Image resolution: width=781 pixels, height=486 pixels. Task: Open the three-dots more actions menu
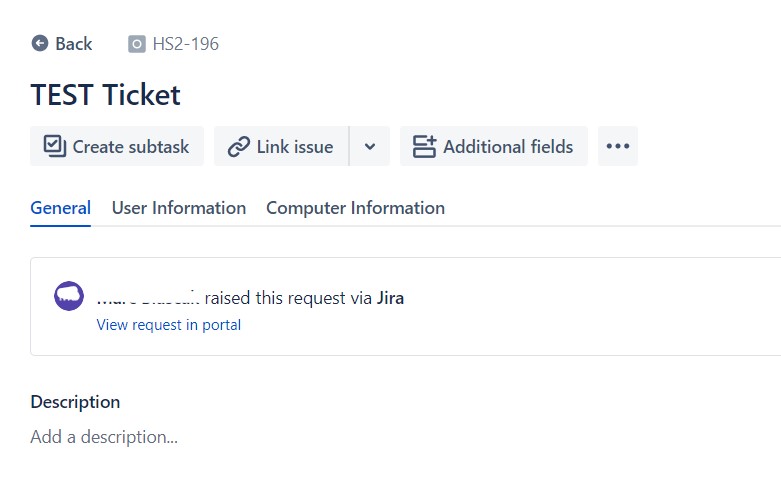point(618,146)
